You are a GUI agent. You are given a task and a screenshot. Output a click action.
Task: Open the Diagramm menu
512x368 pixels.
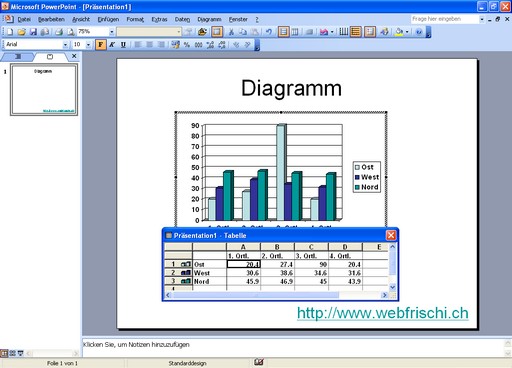coord(209,19)
